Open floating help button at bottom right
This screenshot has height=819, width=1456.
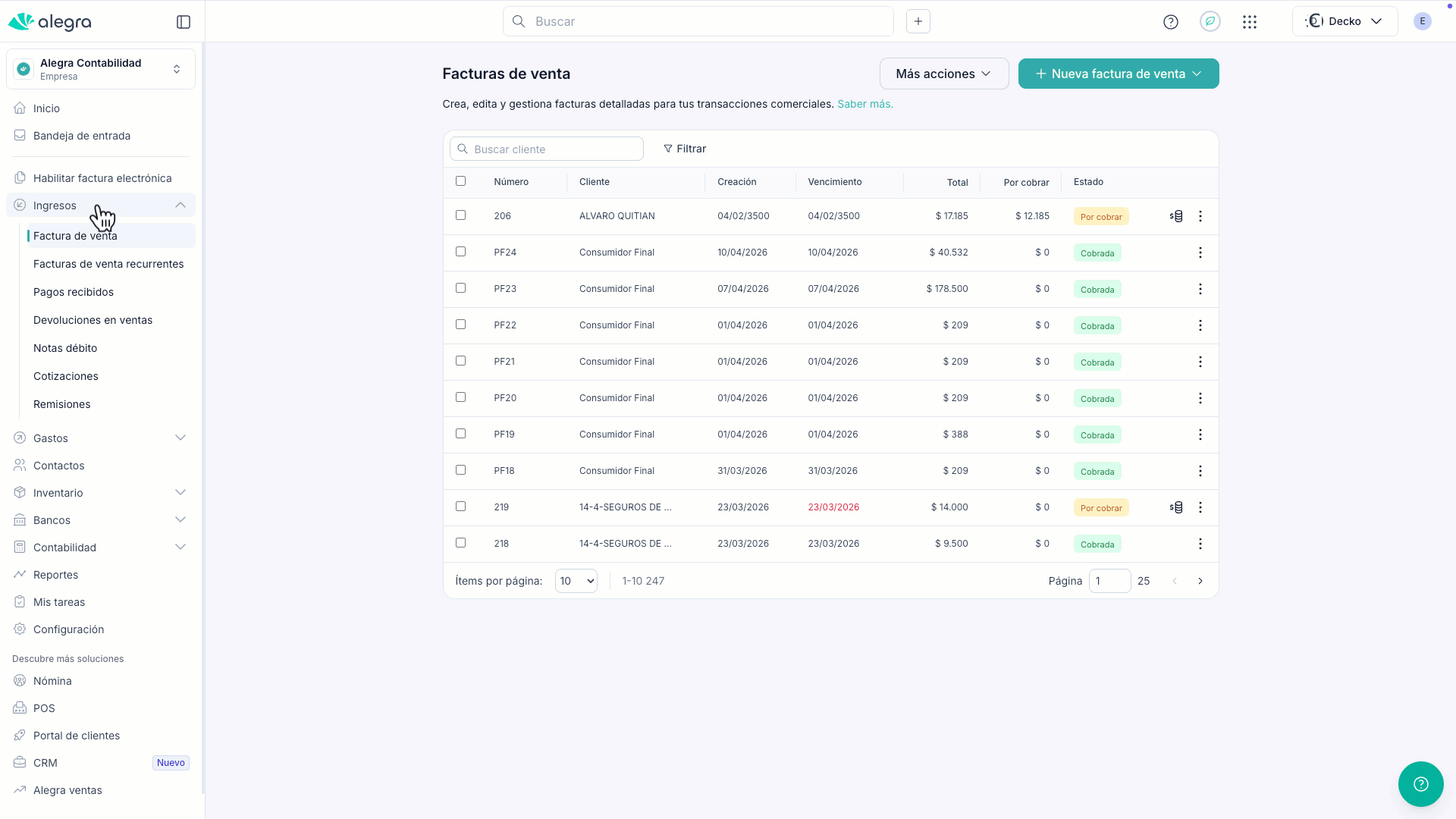point(1420,784)
